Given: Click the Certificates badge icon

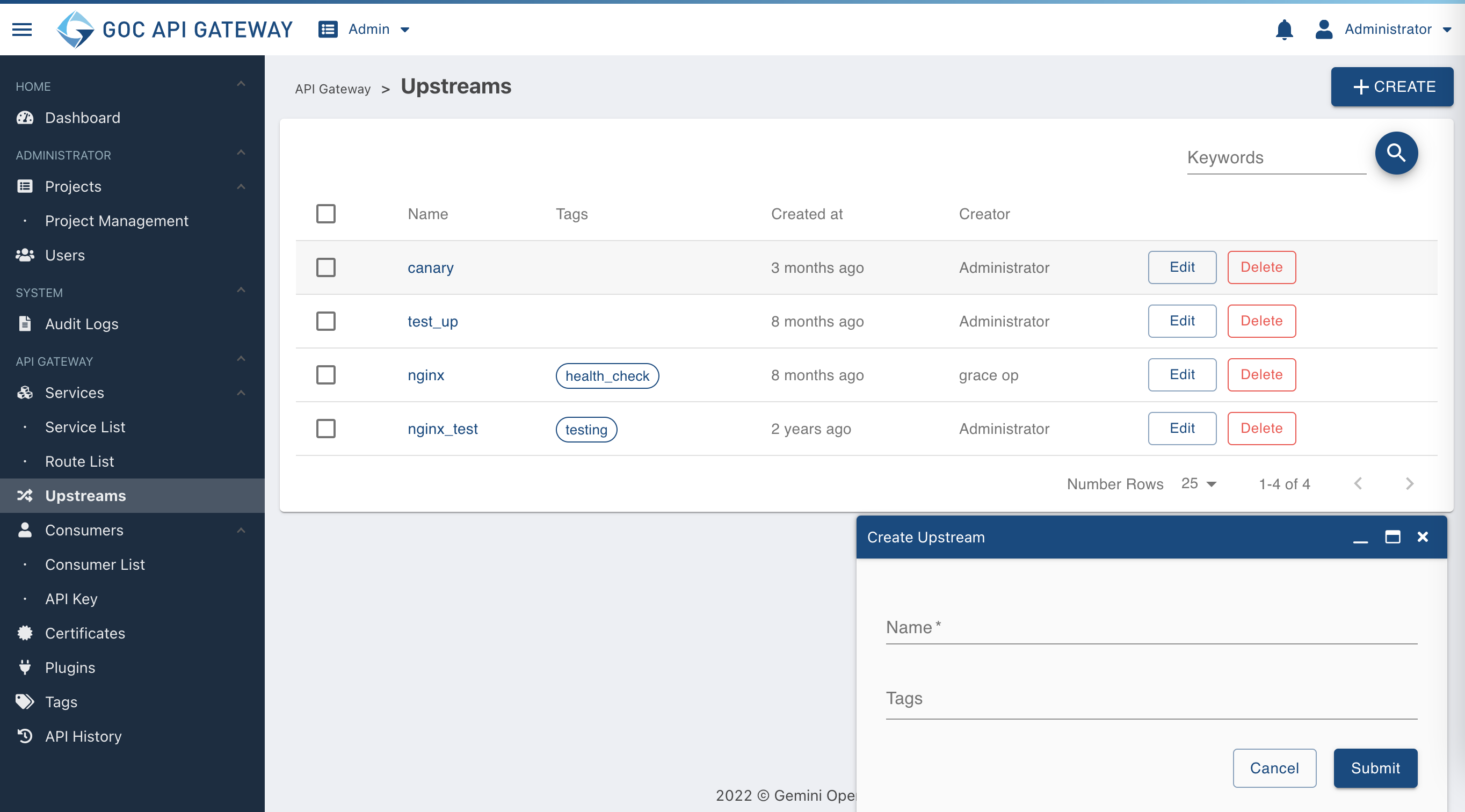Looking at the screenshot, I should point(25,633).
